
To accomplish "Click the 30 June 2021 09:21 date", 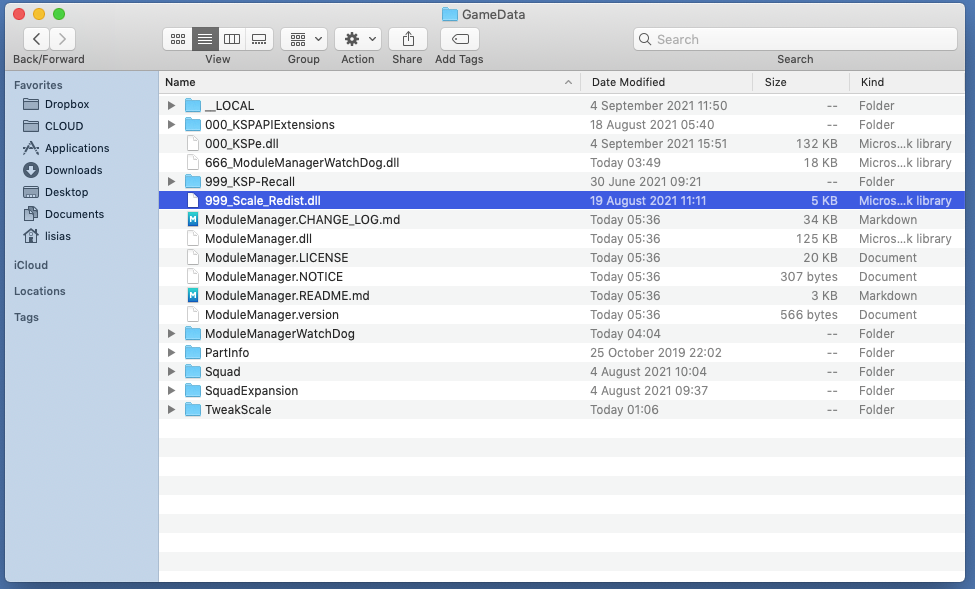I will click(645, 182).
